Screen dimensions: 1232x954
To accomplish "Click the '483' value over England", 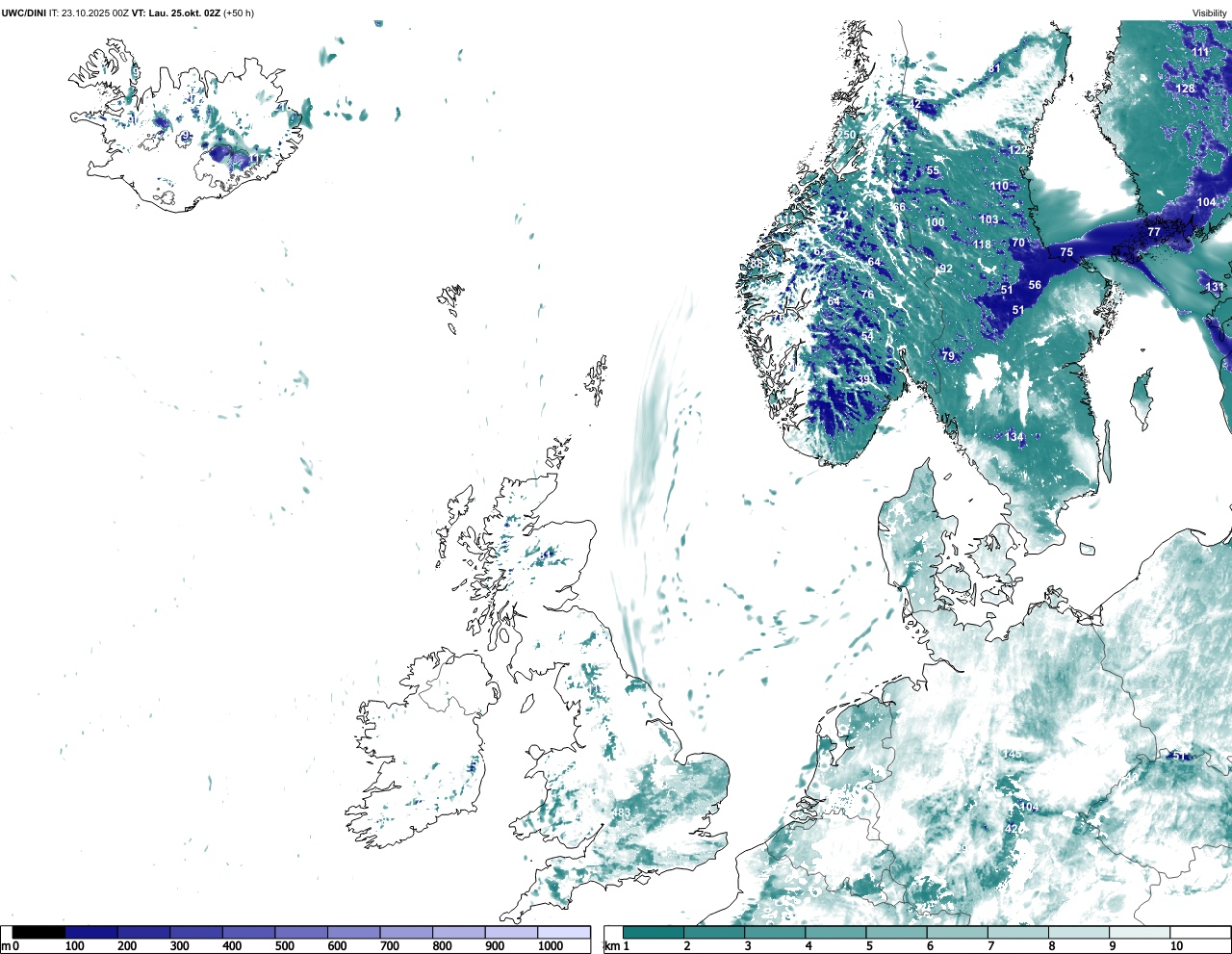I will tap(621, 812).
